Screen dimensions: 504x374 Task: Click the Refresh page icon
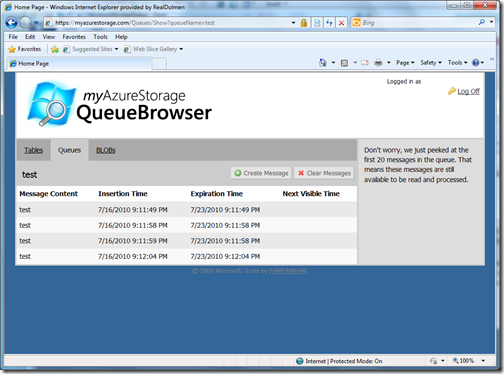(329, 23)
